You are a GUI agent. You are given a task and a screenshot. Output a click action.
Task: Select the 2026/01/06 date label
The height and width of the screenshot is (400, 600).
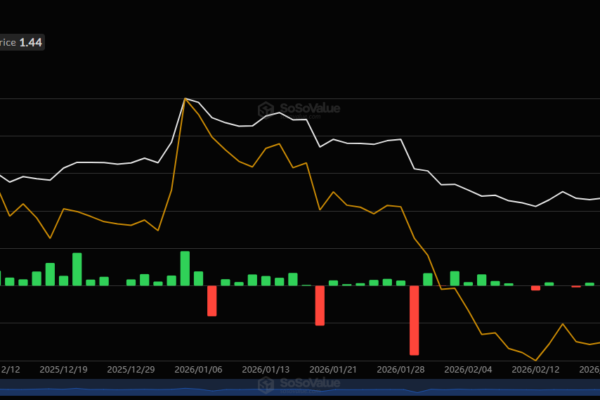tap(200, 368)
